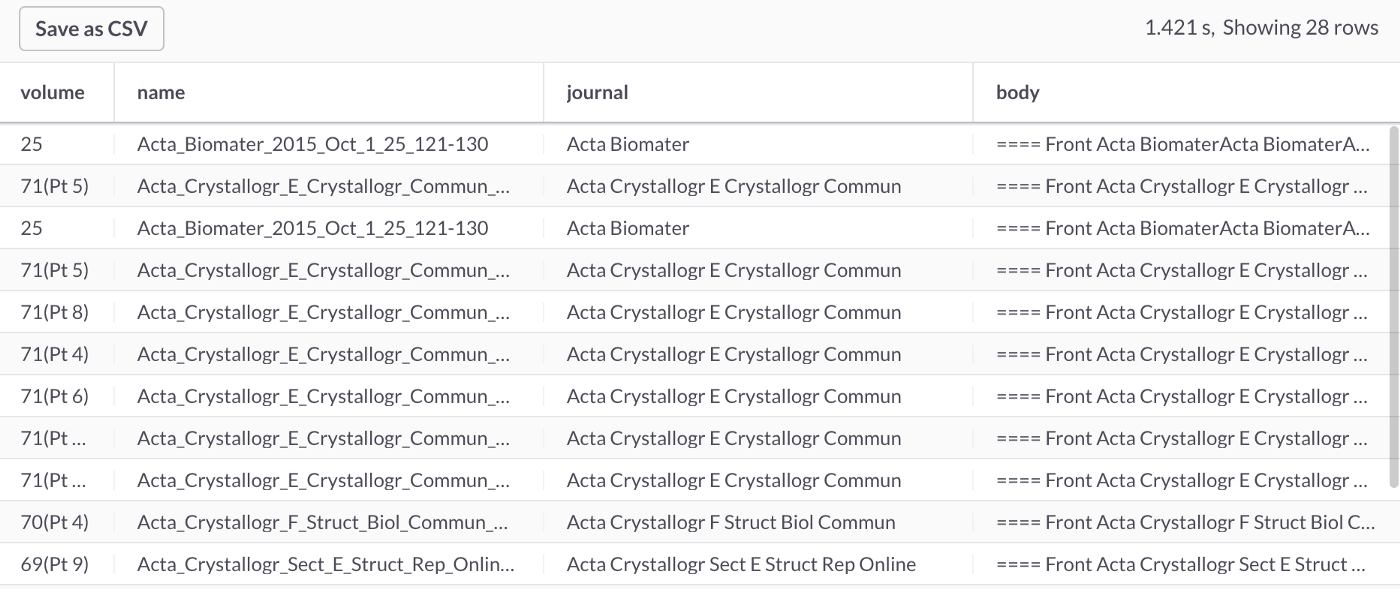Open body cell of the 69(Pt 9) row
Viewport: 1400px width, 589px height.
(x=1184, y=565)
